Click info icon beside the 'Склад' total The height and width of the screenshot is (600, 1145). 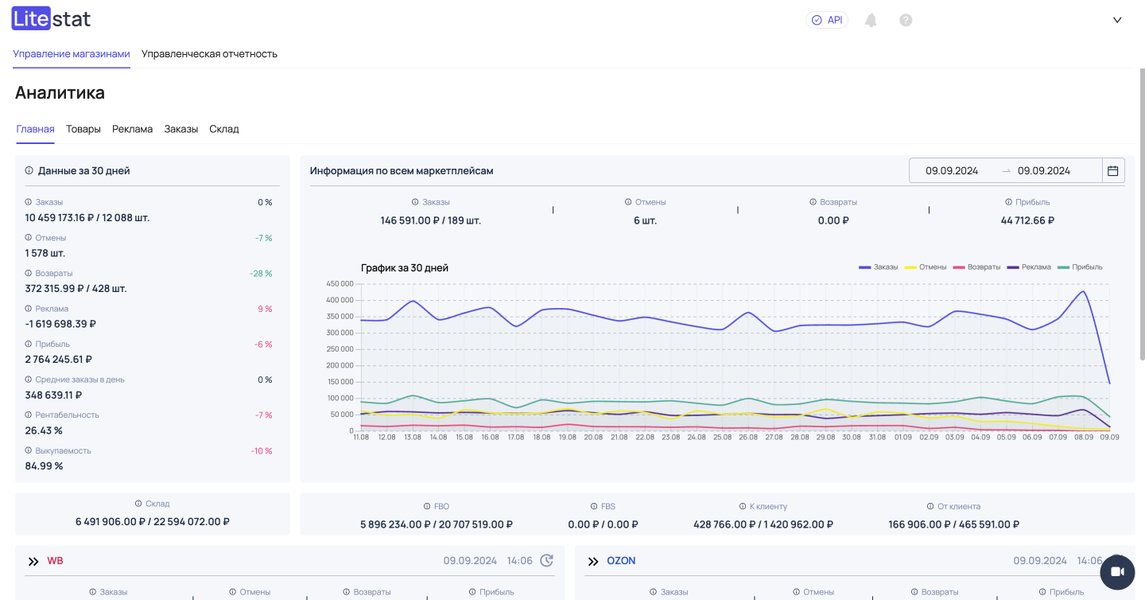[139, 504]
